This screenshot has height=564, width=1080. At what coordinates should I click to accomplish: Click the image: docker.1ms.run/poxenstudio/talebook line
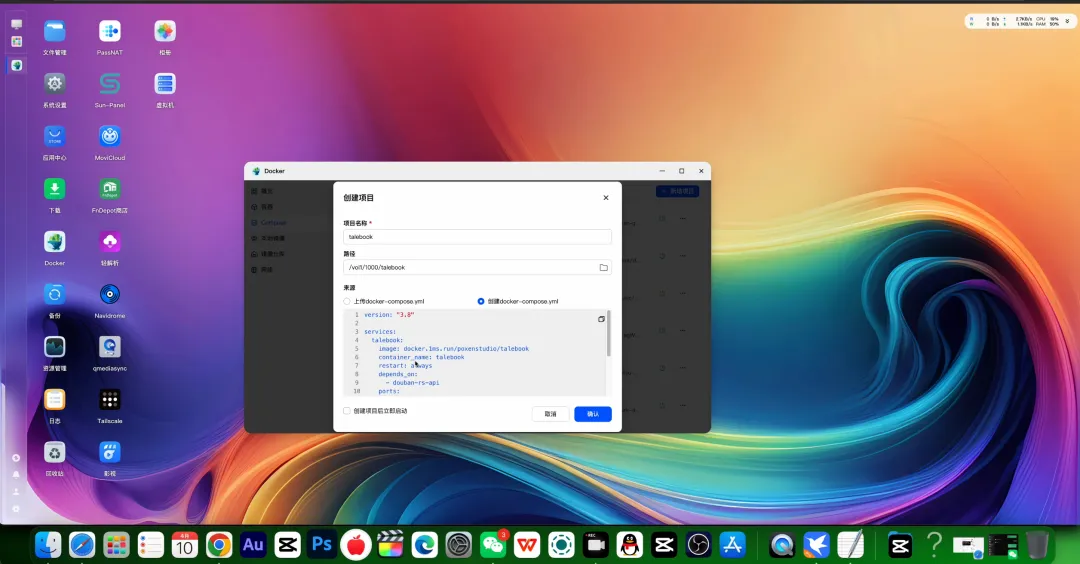(453, 348)
